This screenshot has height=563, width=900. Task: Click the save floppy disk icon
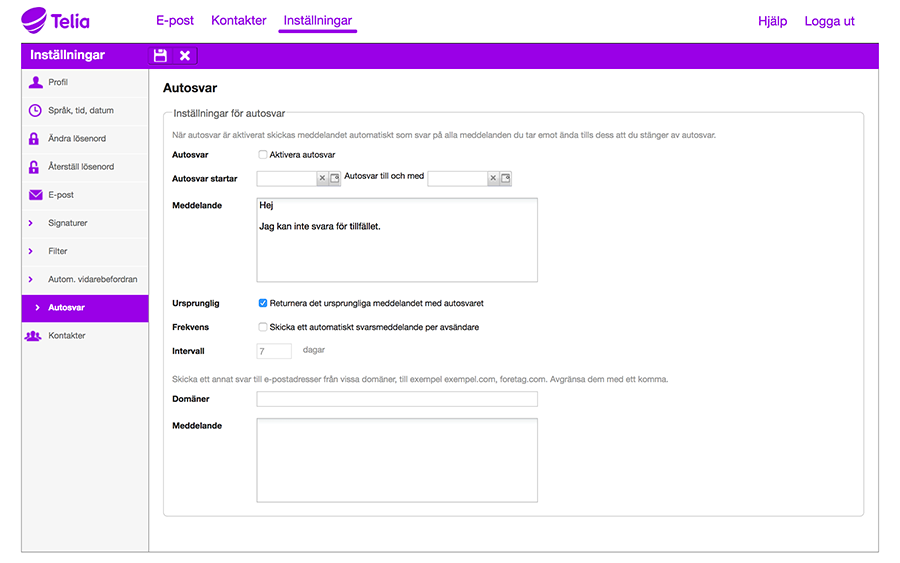(160, 56)
